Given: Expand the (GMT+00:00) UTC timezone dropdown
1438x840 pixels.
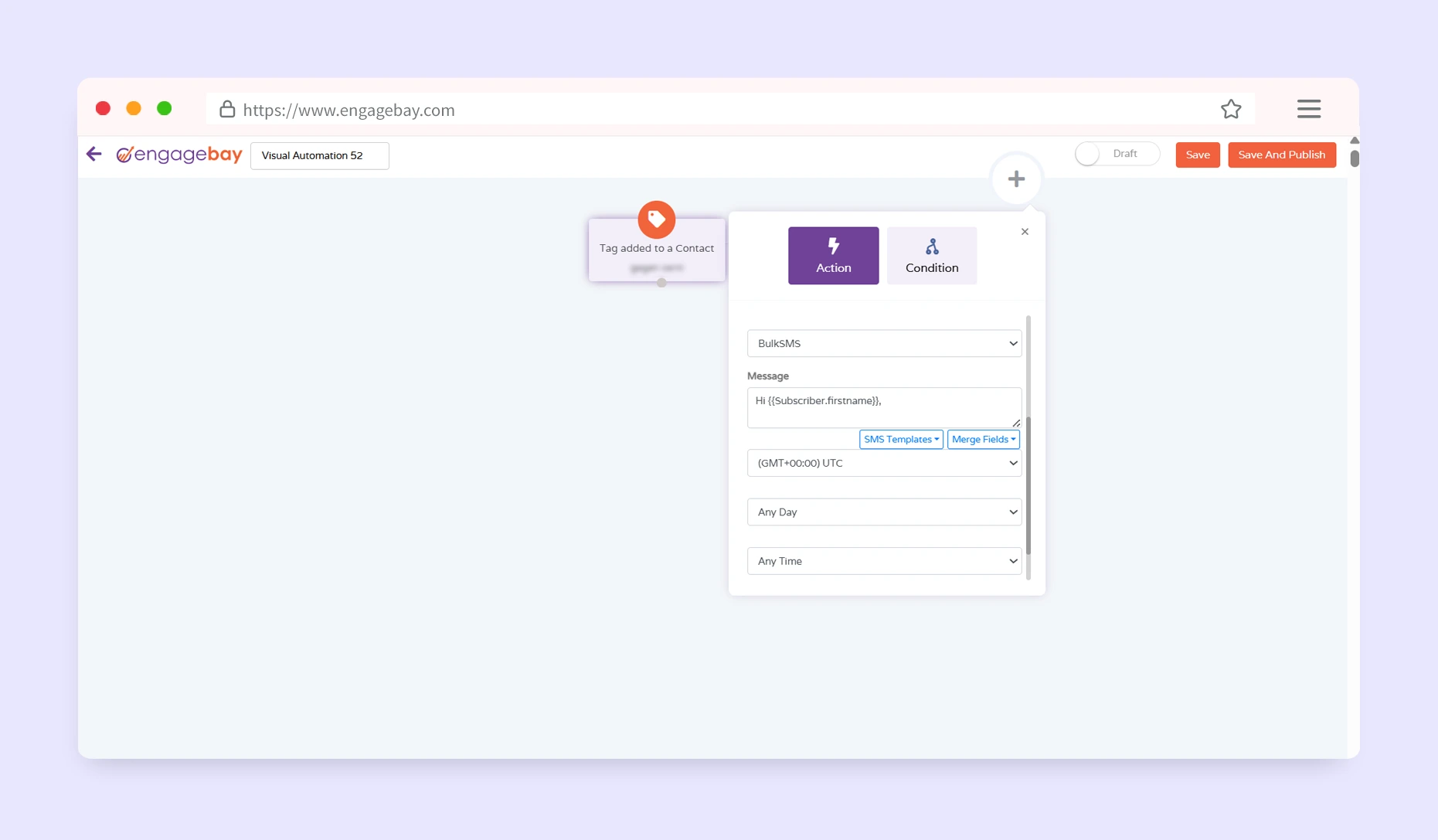Looking at the screenshot, I should pos(884,464).
